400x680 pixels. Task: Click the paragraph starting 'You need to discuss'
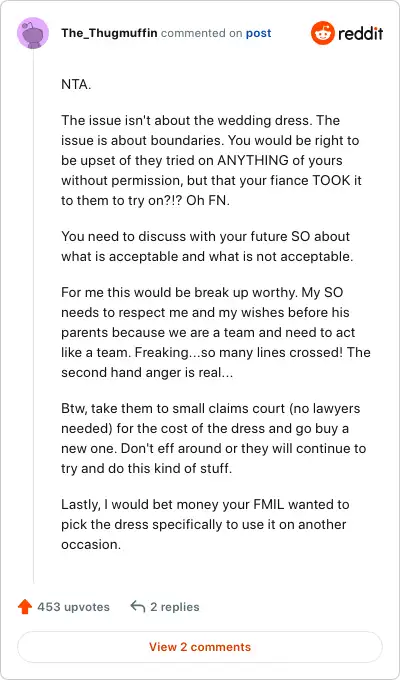(x=207, y=246)
